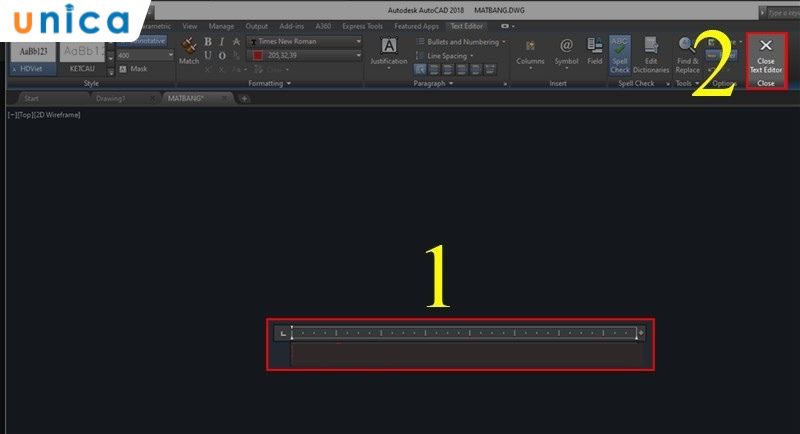This screenshot has width=800, height=434.
Task: Click the Top view control label
Action: 25,115
